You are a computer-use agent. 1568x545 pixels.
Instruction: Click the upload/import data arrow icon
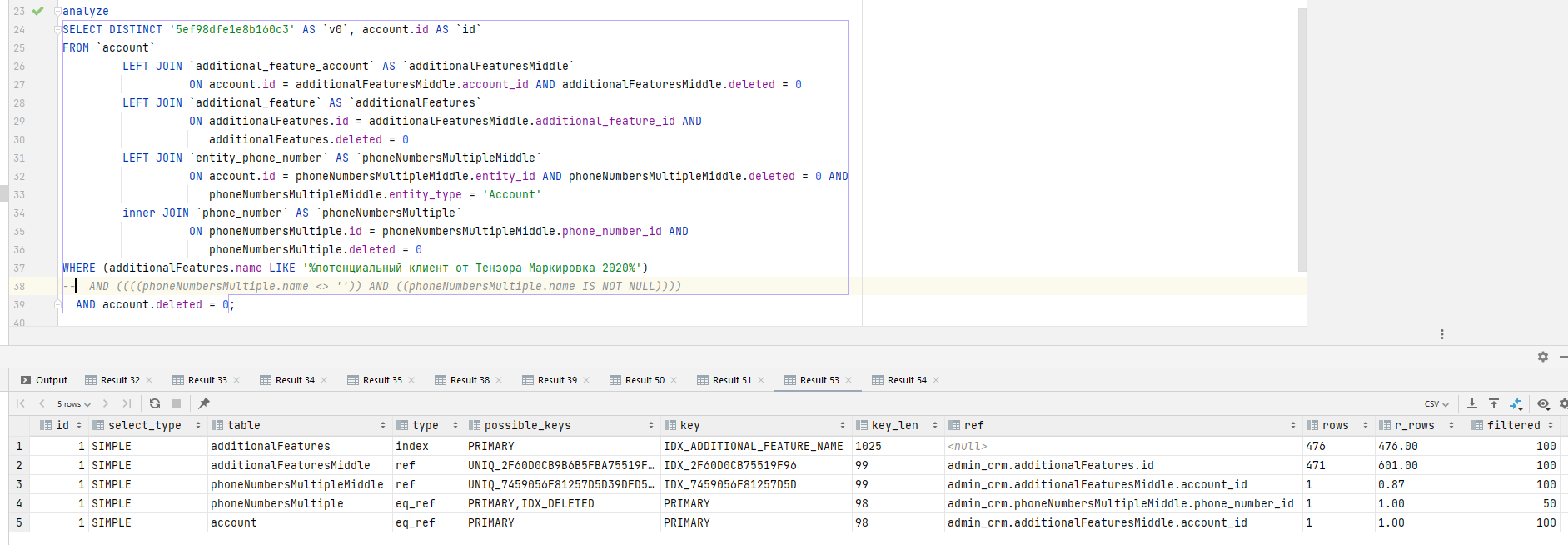coord(1494,403)
